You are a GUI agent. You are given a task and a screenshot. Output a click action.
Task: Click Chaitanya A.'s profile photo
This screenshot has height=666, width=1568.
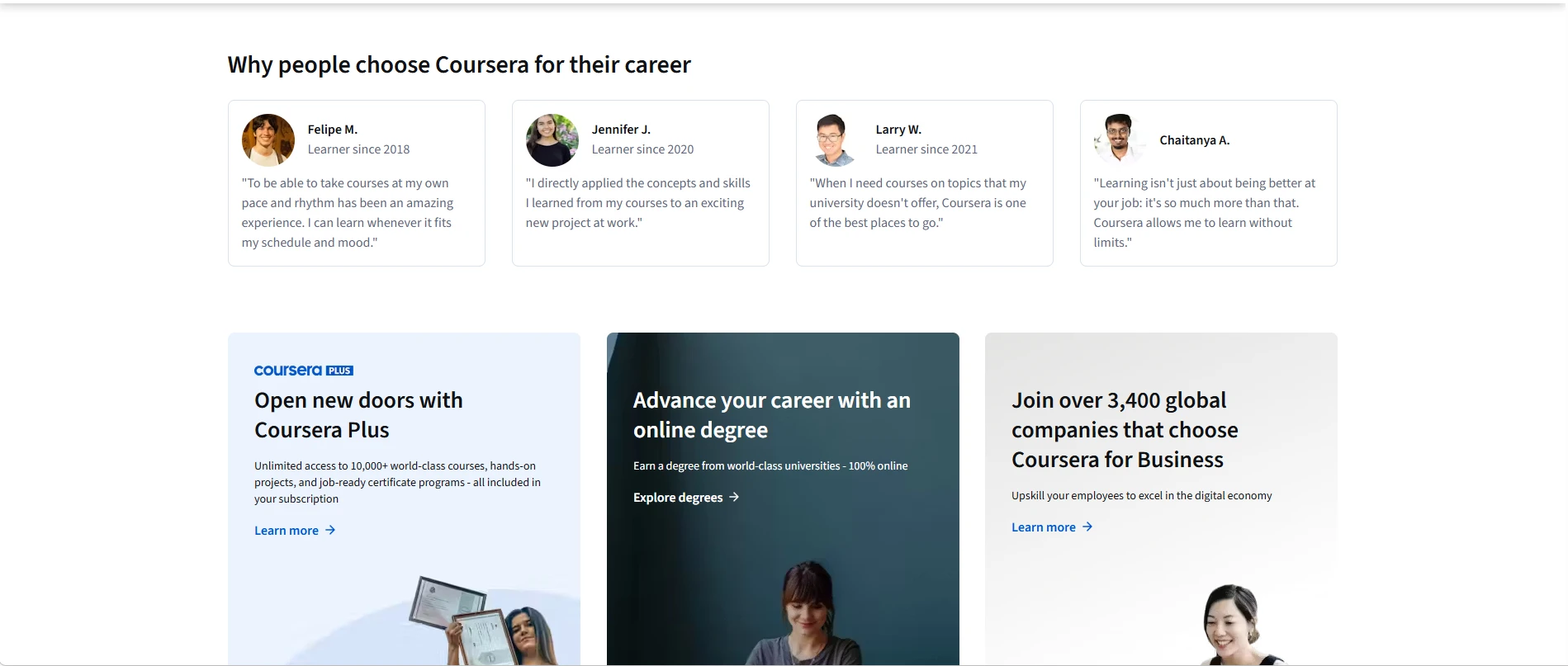pos(1118,139)
